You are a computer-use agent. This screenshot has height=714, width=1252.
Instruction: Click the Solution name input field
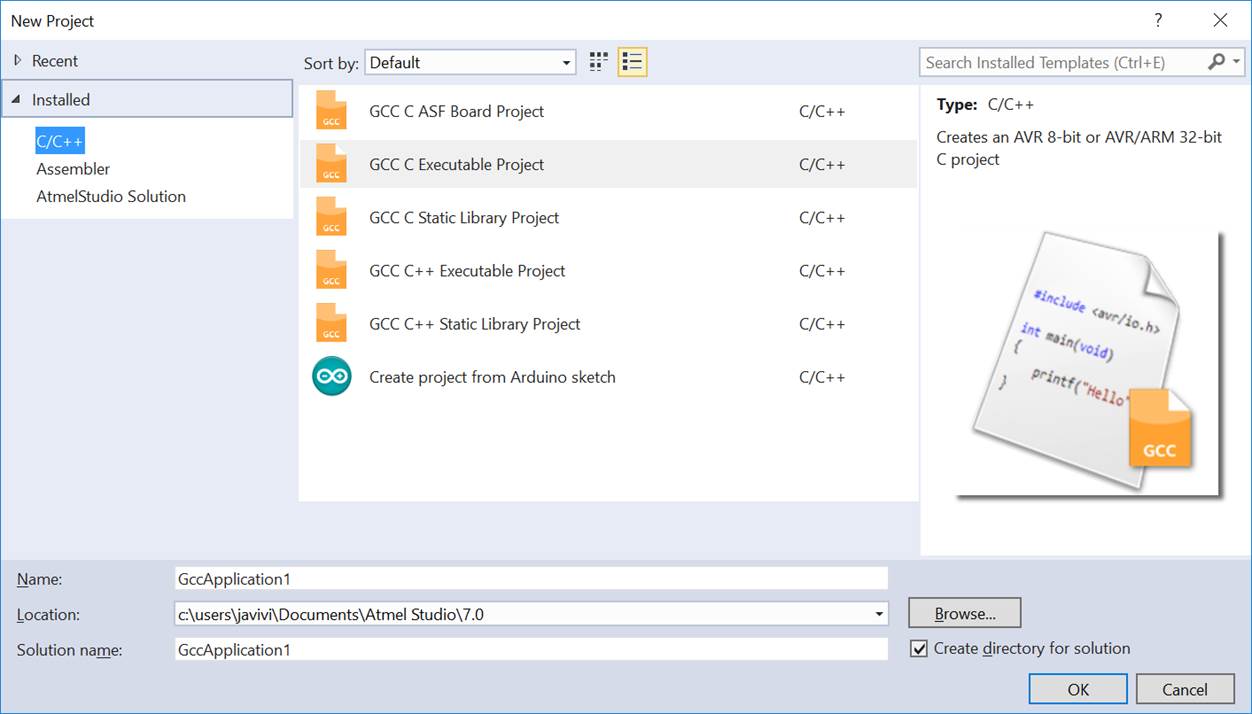pos(531,649)
